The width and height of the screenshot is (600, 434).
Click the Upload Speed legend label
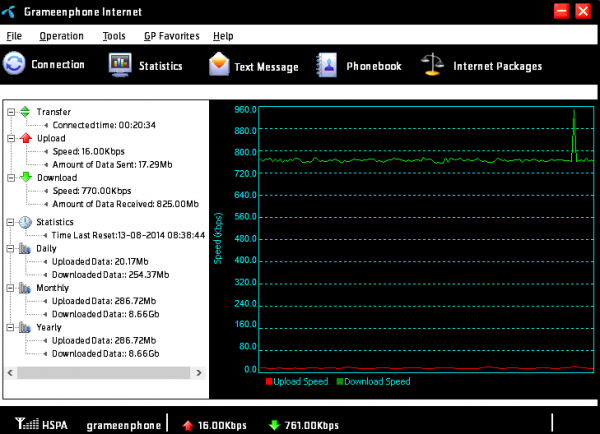(301, 382)
